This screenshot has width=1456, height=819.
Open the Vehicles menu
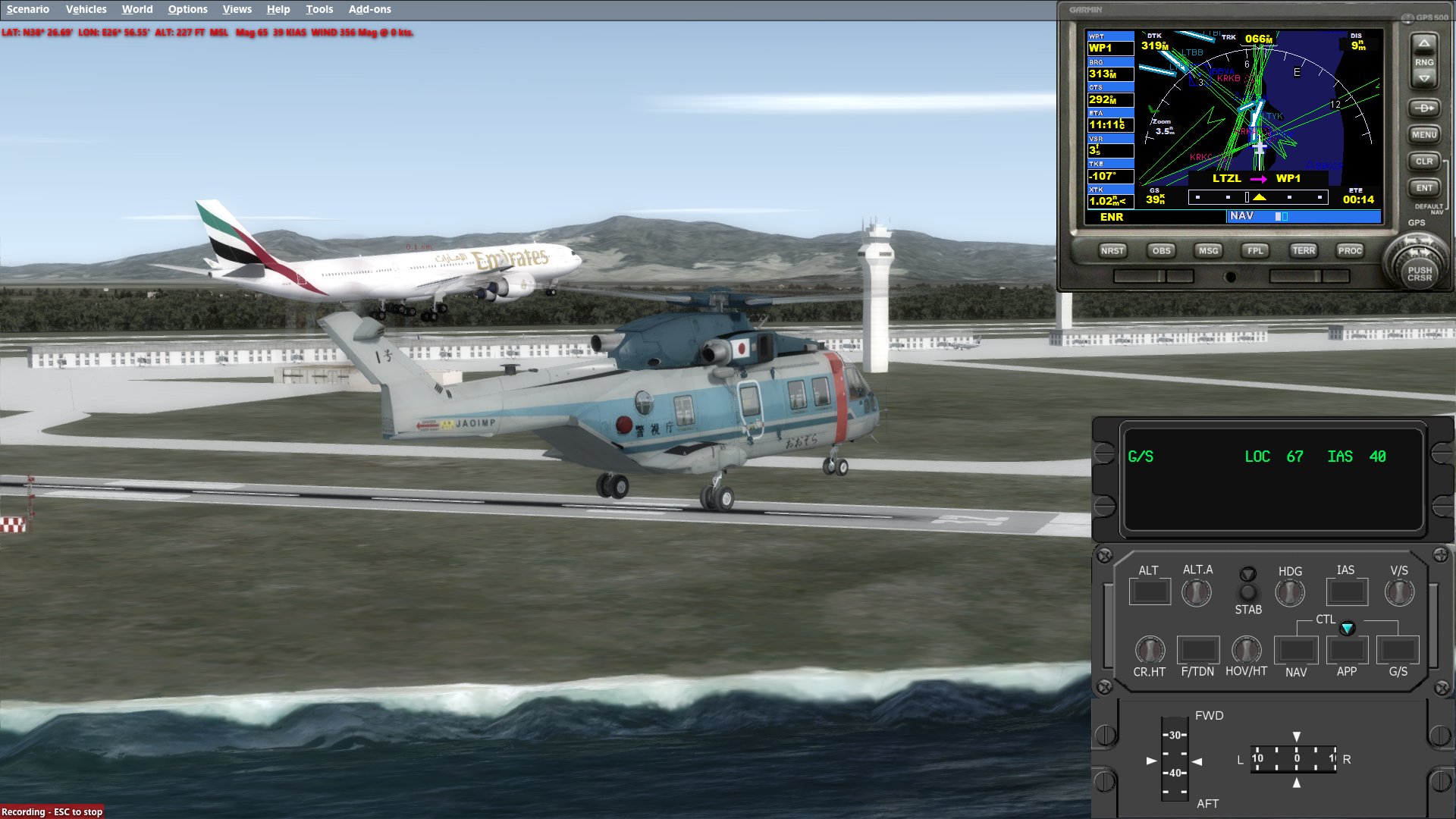86,9
